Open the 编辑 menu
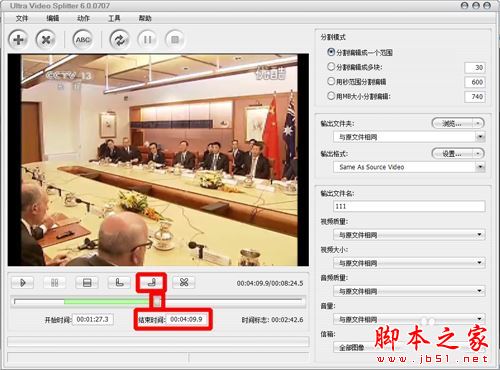 (x=53, y=18)
